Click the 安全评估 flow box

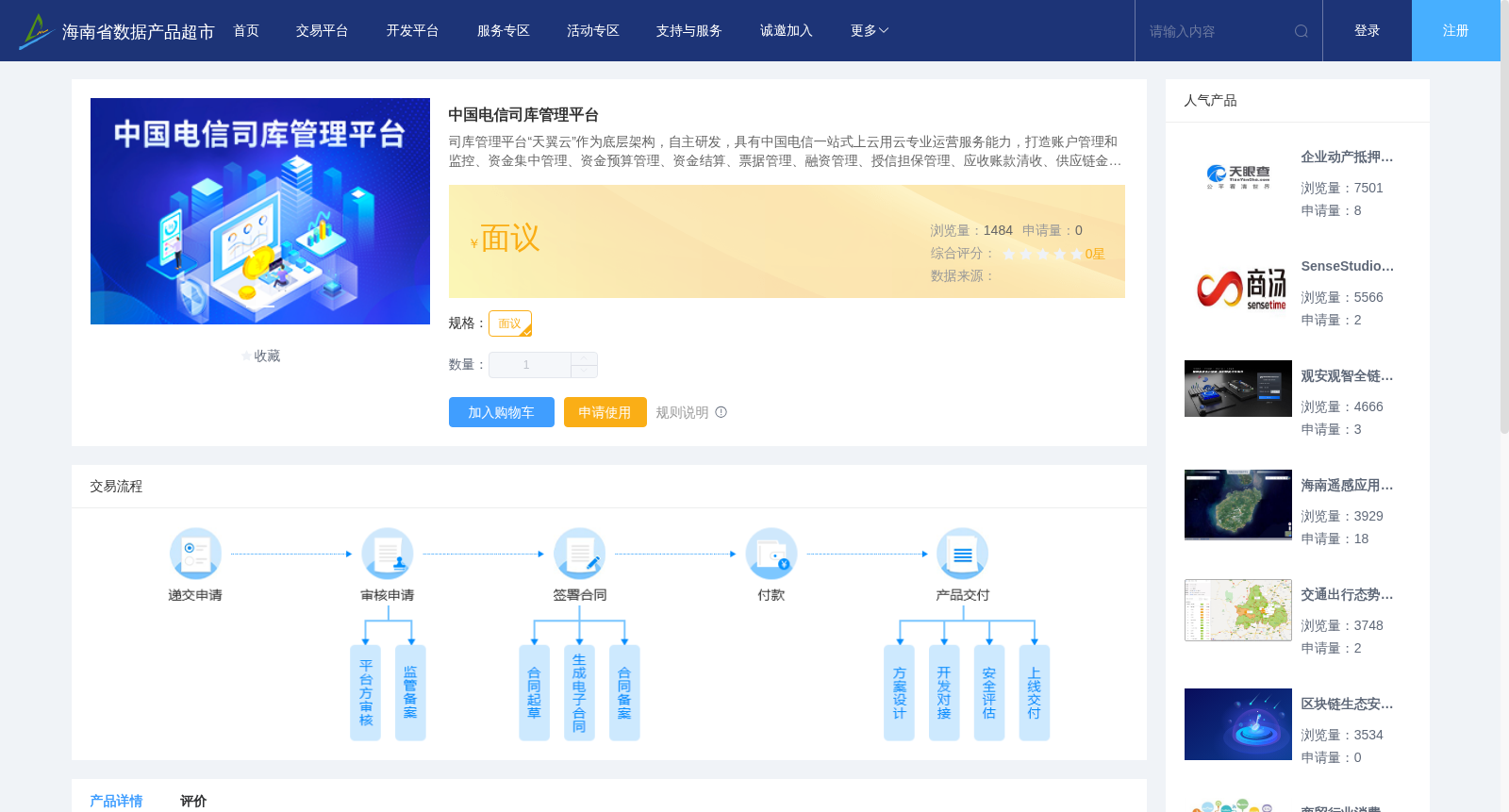989,693
